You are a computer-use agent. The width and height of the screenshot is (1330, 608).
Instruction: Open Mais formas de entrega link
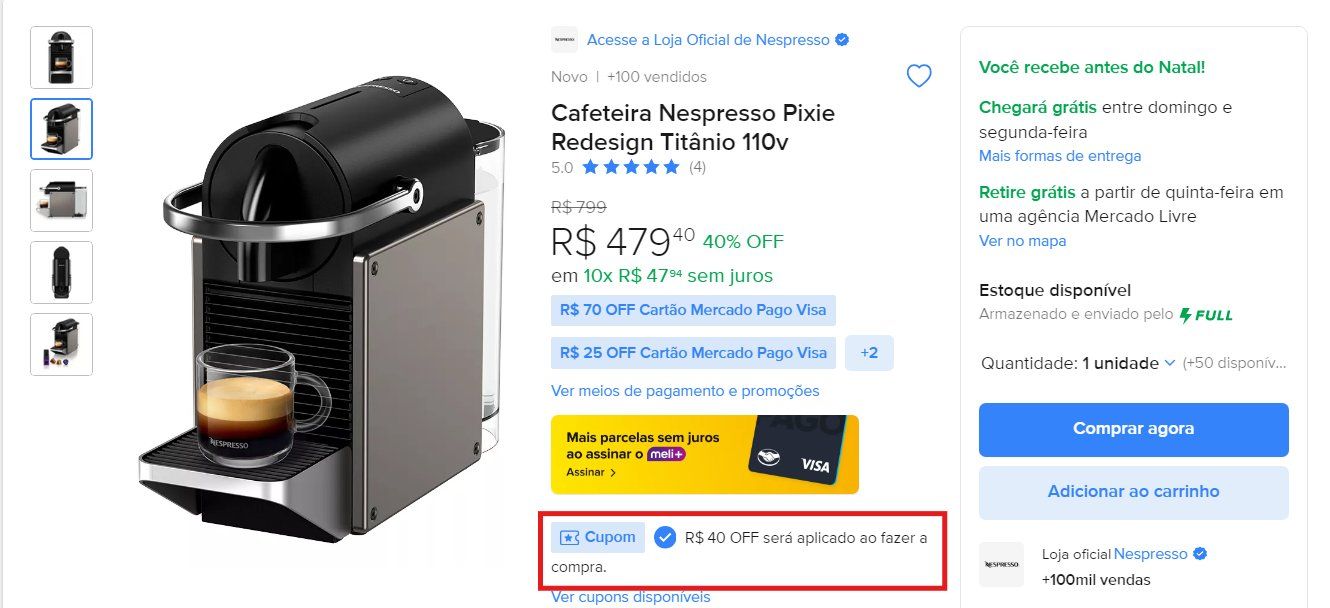pyautogui.click(x=1060, y=156)
